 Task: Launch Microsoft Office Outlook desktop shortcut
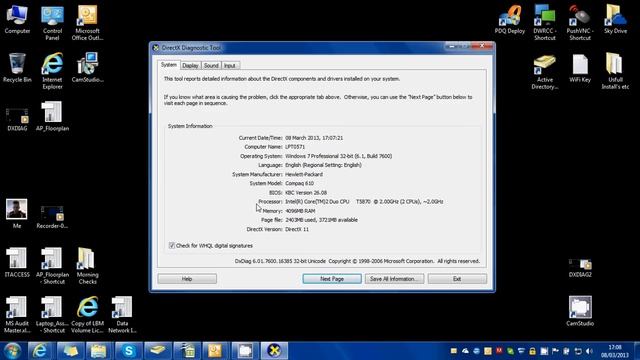point(87,22)
